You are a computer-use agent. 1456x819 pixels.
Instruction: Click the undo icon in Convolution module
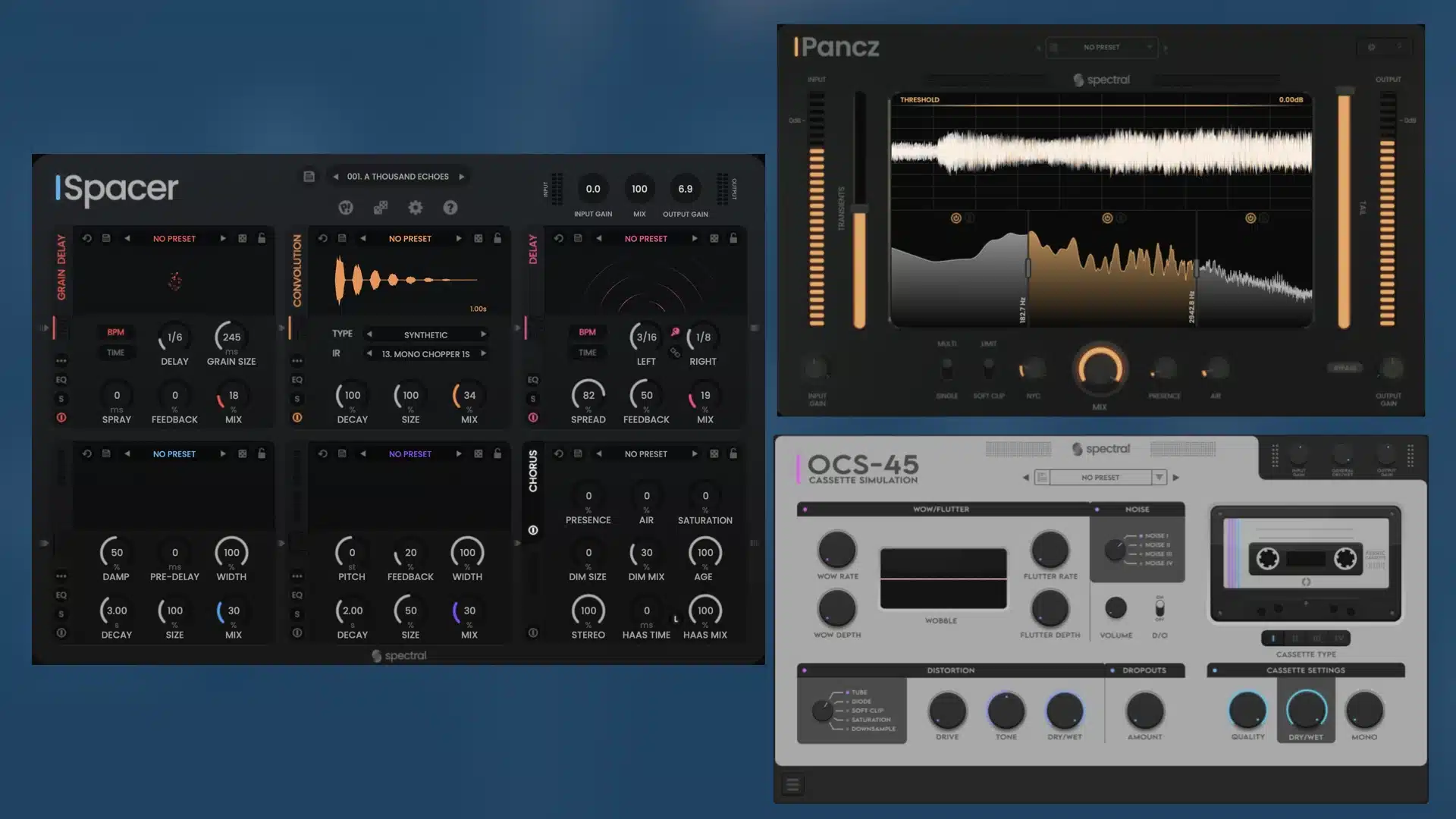pyautogui.click(x=323, y=238)
